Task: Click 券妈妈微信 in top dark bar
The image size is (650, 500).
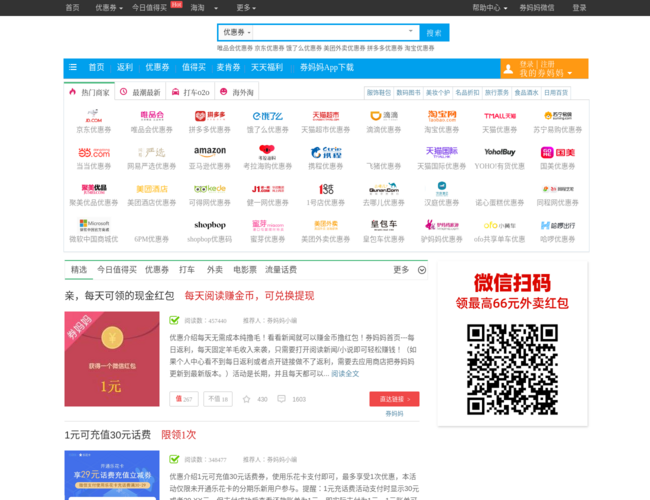Action: [536, 8]
